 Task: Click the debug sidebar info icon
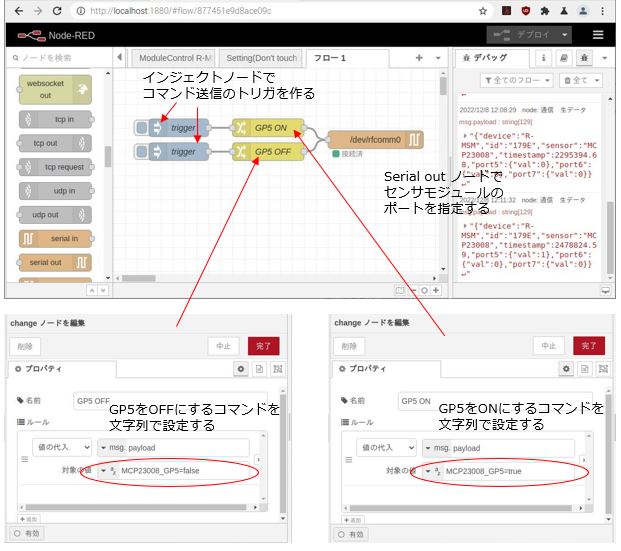pyautogui.click(x=544, y=59)
